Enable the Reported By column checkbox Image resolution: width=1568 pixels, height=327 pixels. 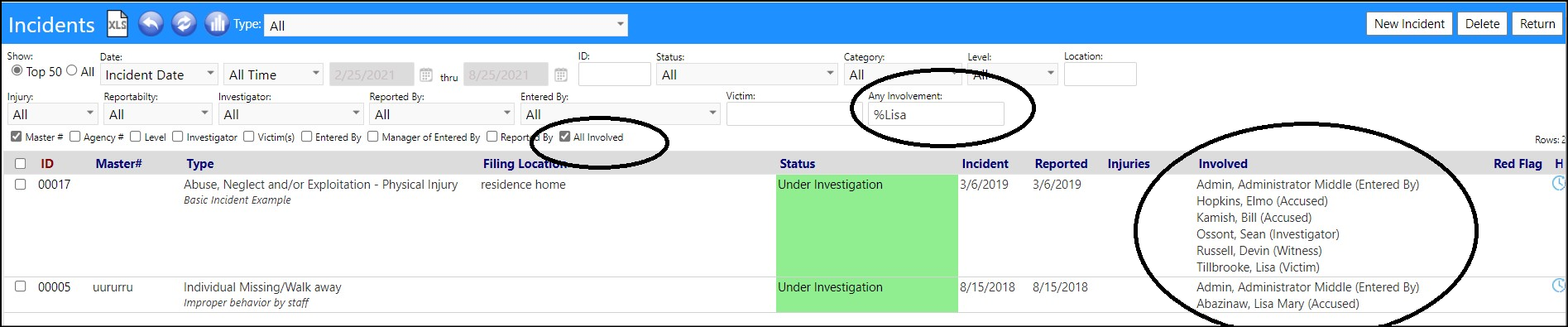tap(492, 137)
